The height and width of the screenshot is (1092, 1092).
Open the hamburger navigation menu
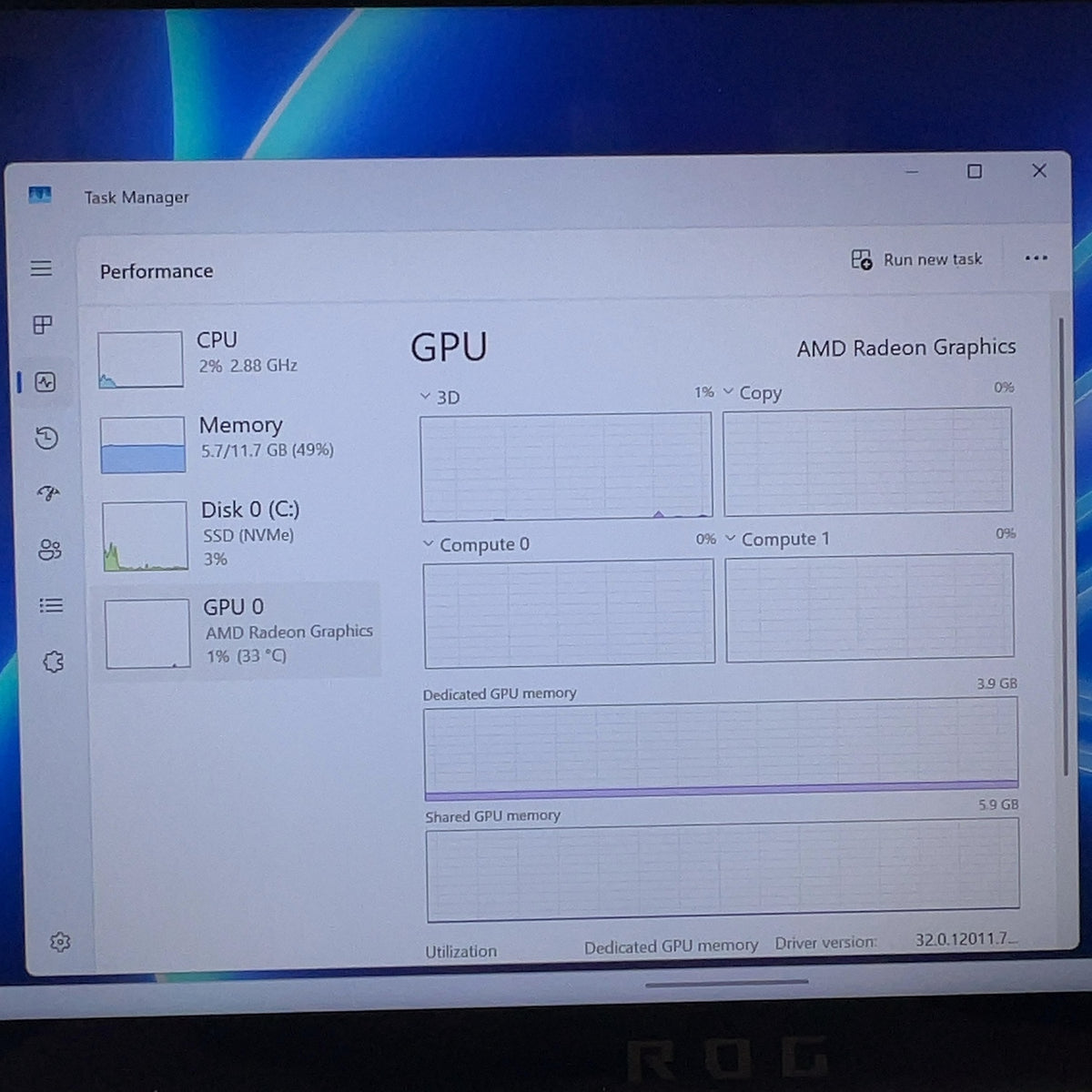click(x=41, y=268)
